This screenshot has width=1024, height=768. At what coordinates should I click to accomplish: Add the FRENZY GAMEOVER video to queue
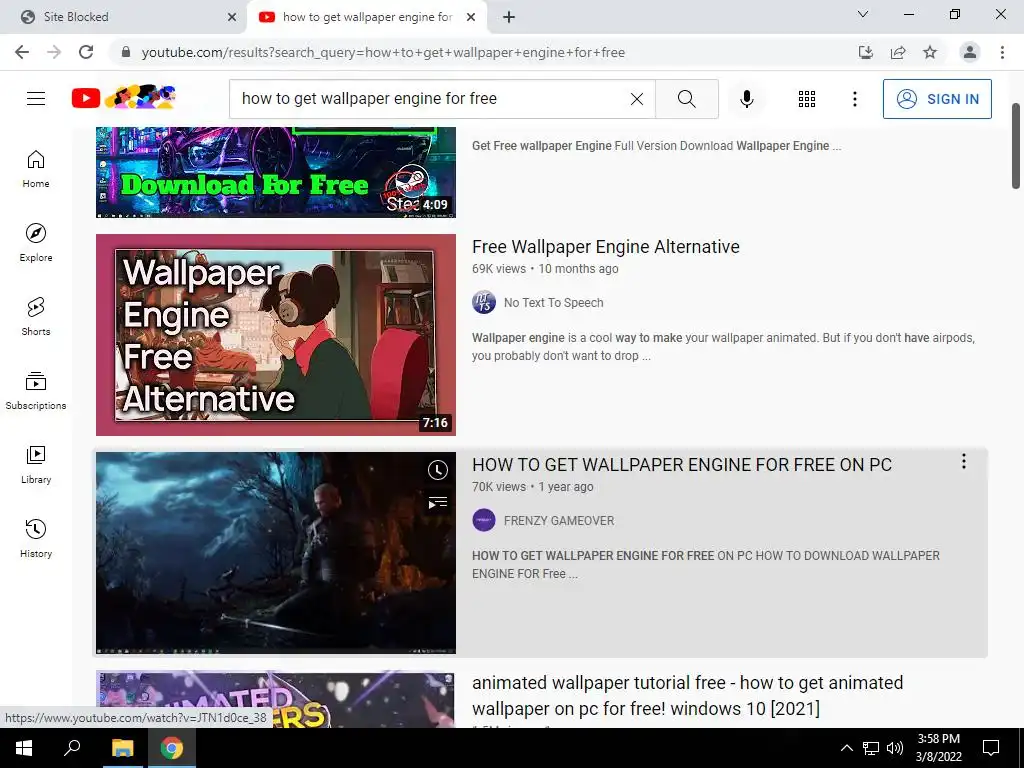pos(438,502)
